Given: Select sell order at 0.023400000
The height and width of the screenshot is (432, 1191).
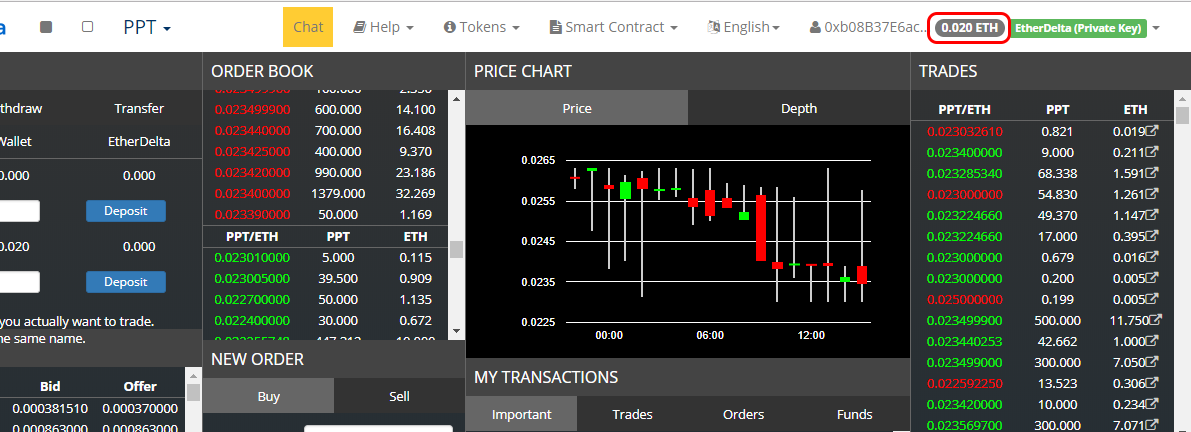Looking at the screenshot, I should point(326,194).
